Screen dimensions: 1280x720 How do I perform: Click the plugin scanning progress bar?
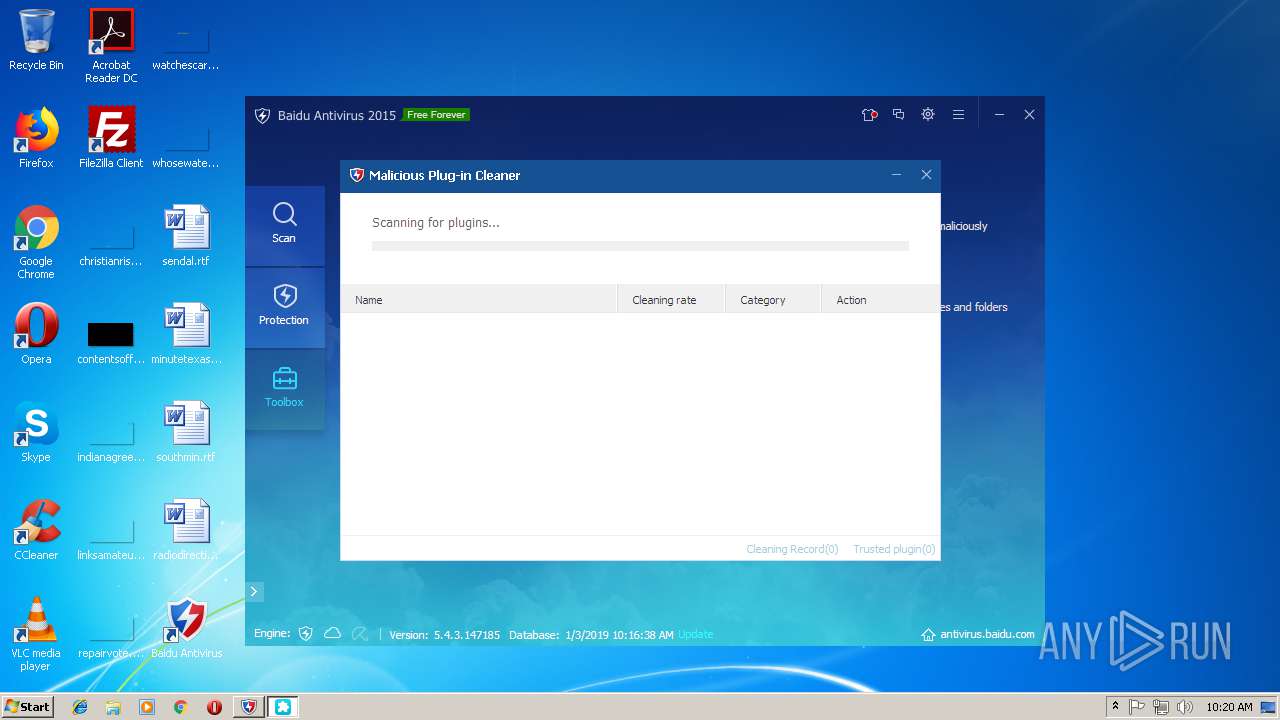[640, 246]
